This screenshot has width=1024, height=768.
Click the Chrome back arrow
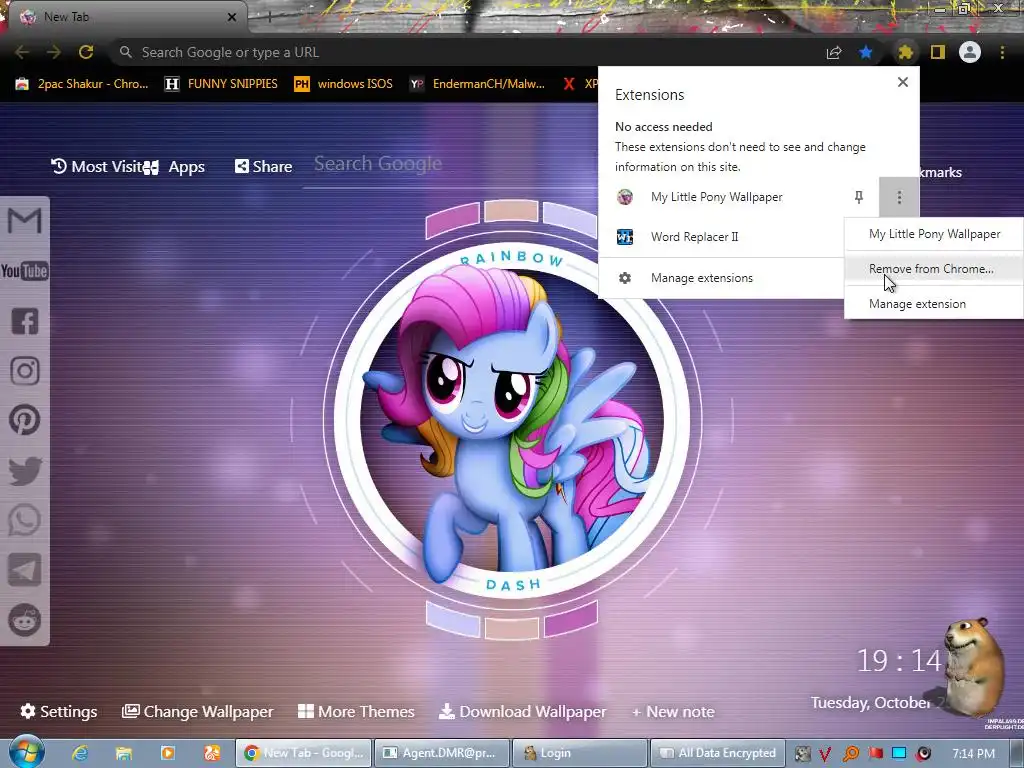(x=22, y=52)
